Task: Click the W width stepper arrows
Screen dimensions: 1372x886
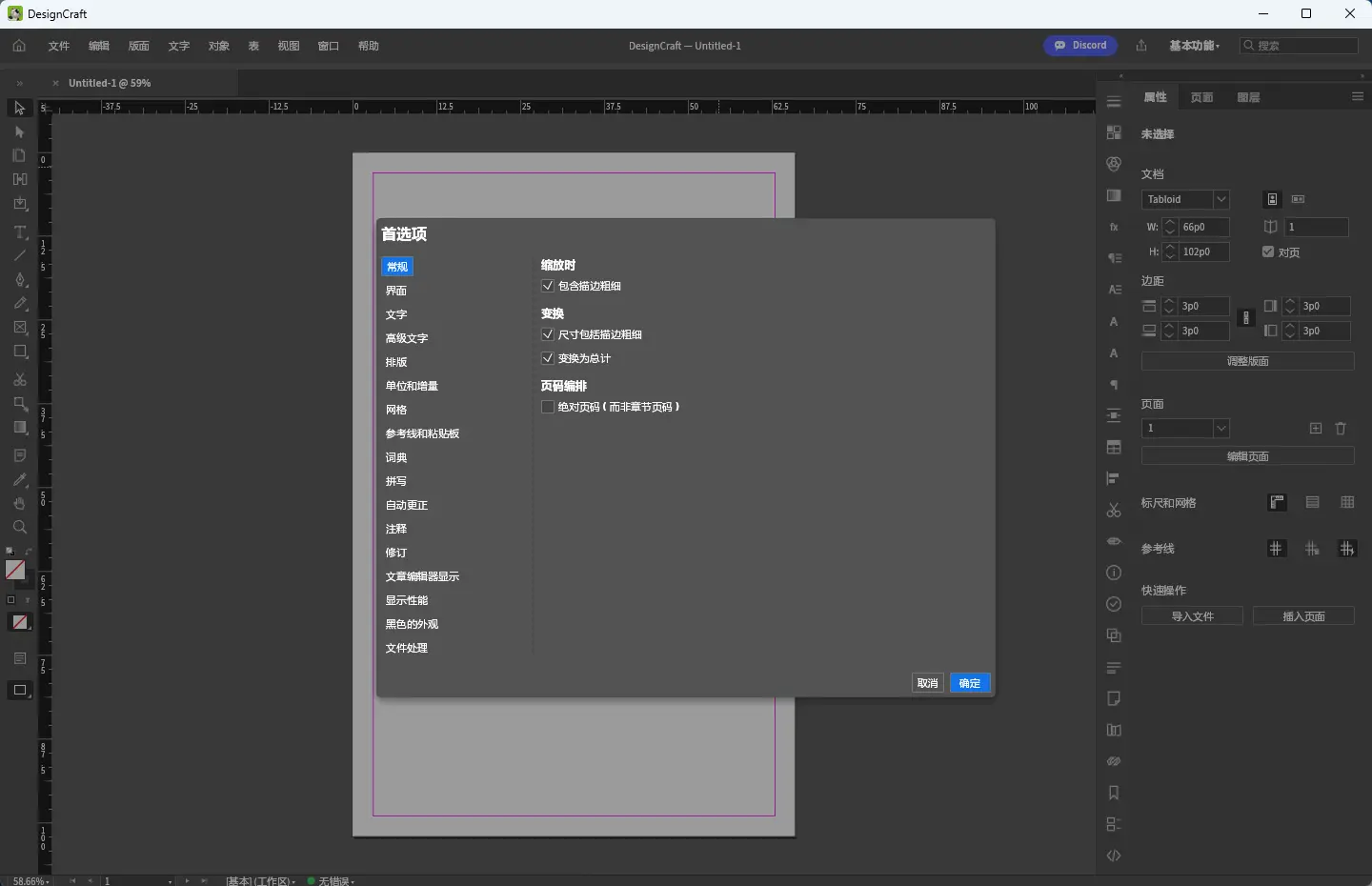Action: click(x=1170, y=227)
